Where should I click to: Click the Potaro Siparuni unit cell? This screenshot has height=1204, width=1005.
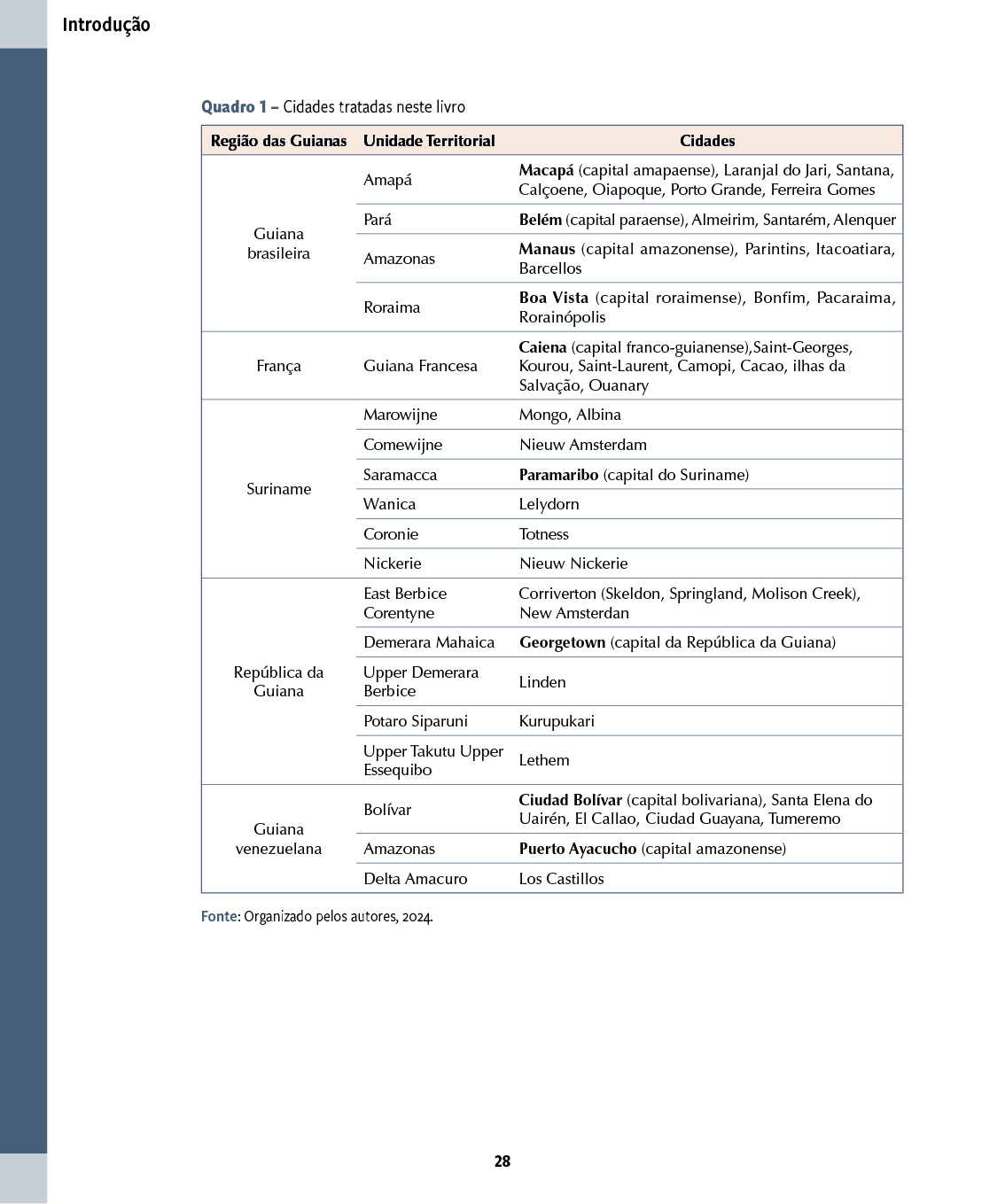click(415, 721)
